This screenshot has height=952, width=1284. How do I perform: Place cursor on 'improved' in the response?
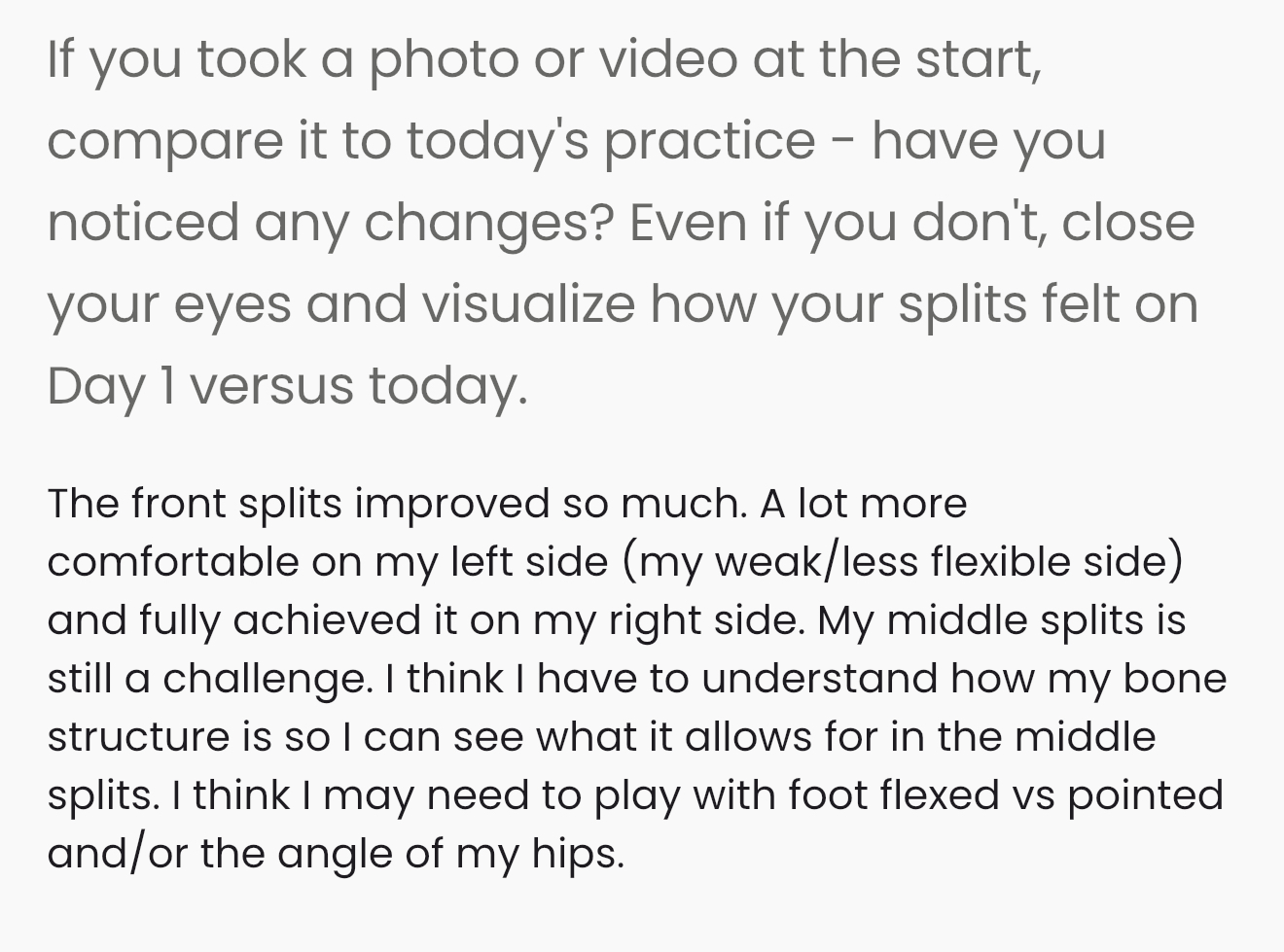(x=452, y=504)
